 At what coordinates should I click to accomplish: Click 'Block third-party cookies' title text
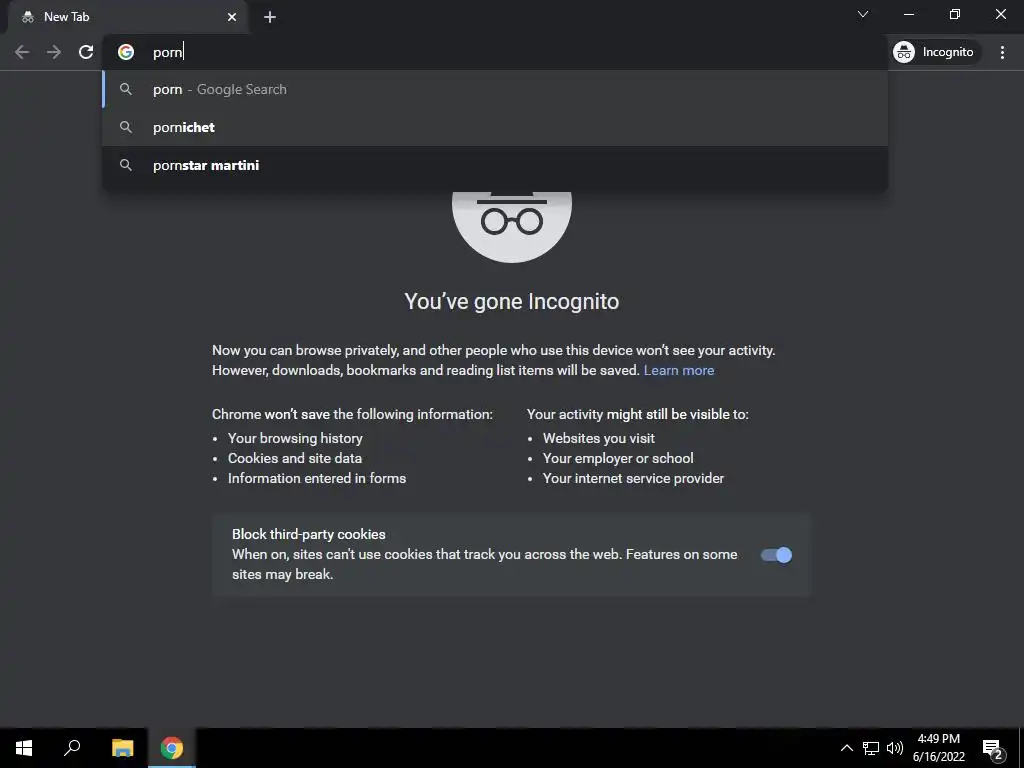[309, 534]
